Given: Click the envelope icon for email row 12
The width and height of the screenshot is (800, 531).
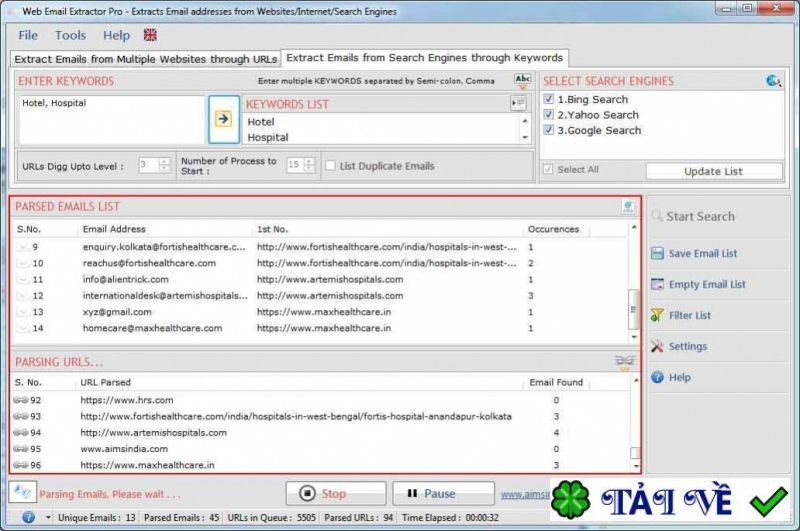Looking at the screenshot, I should (21, 296).
